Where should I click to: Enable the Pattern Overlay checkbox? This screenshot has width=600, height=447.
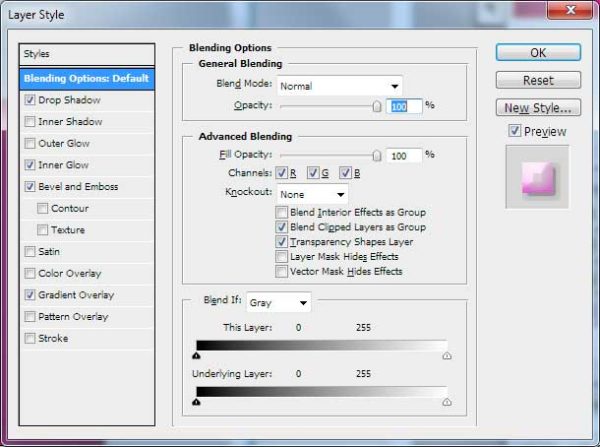coord(29,317)
